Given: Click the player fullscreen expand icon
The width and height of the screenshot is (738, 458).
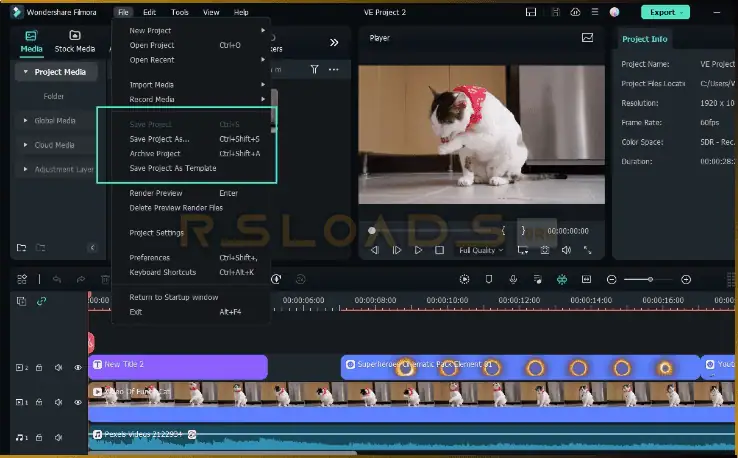Looking at the screenshot, I should 588,250.
